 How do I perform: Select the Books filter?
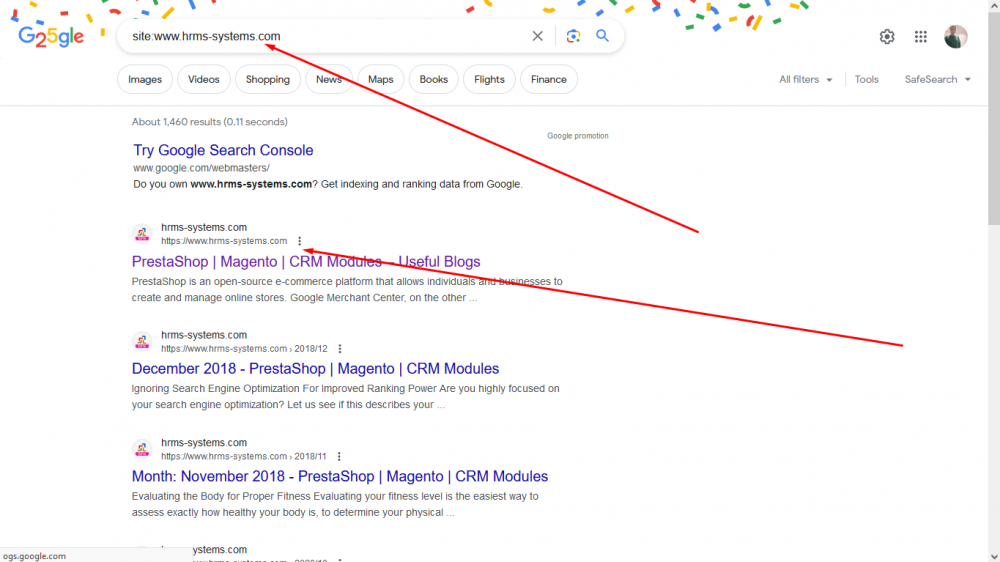point(434,80)
